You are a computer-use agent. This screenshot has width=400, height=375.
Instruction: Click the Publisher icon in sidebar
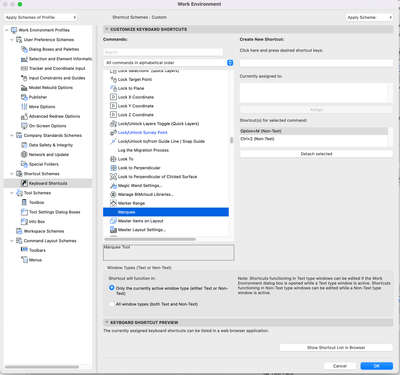(x=24, y=97)
